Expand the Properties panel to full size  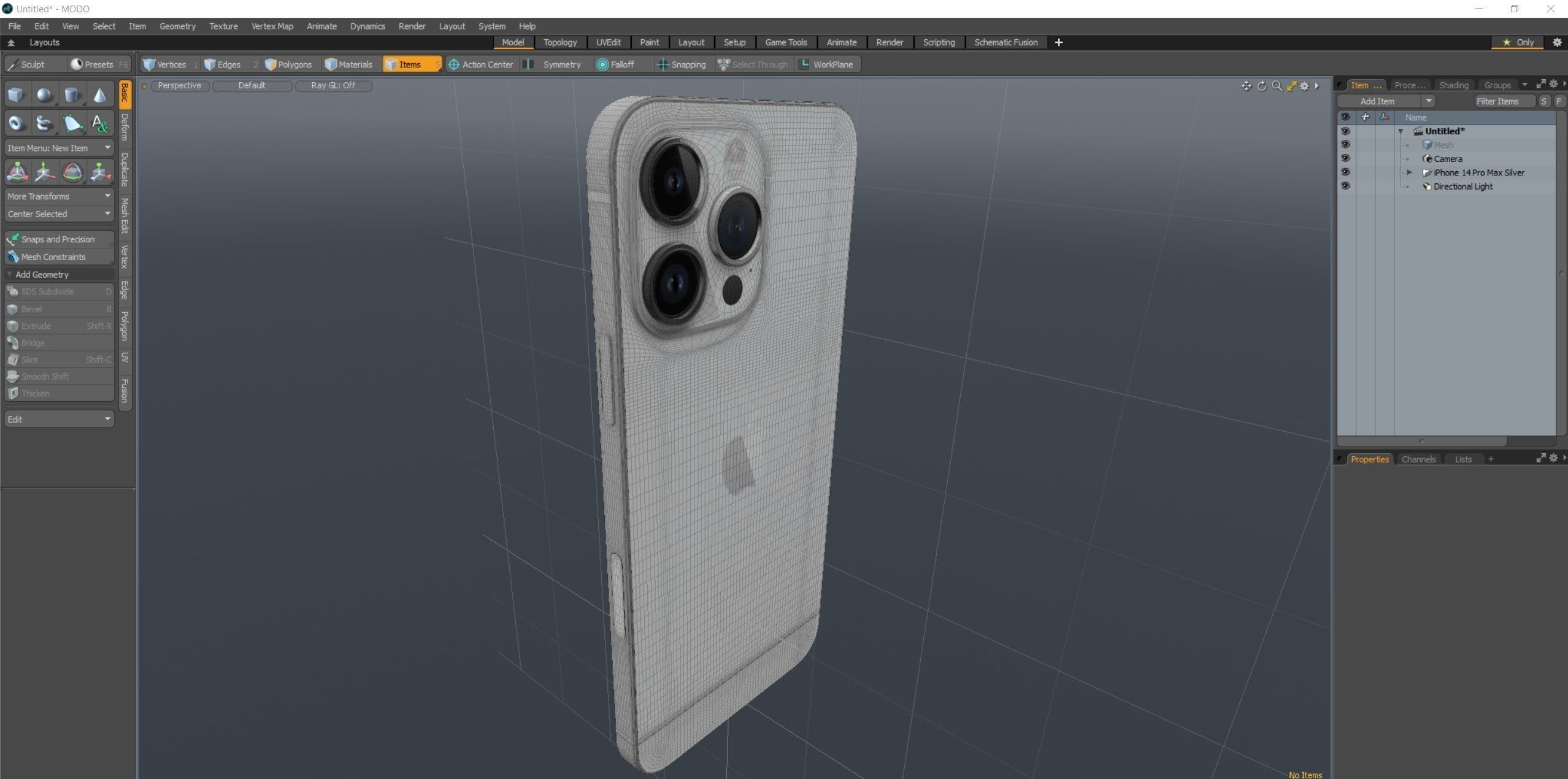tap(1540, 458)
